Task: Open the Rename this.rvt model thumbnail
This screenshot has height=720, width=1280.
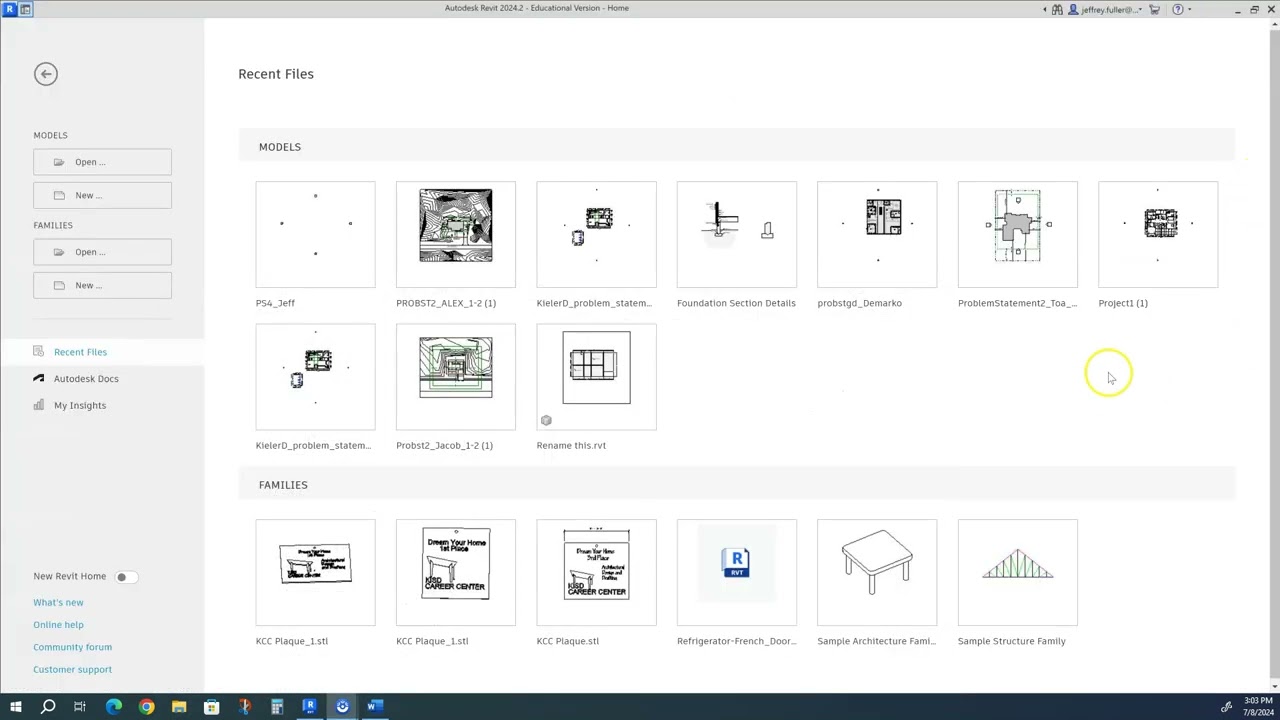Action: click(x=596, y=377)
